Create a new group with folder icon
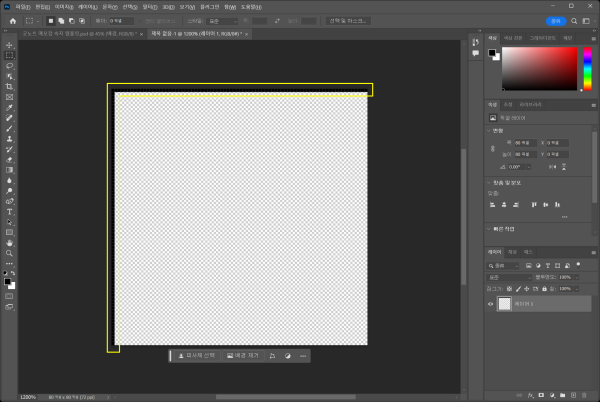Image resolution: width=600 pixels, height=402 pixels. [x=562, y=395]
